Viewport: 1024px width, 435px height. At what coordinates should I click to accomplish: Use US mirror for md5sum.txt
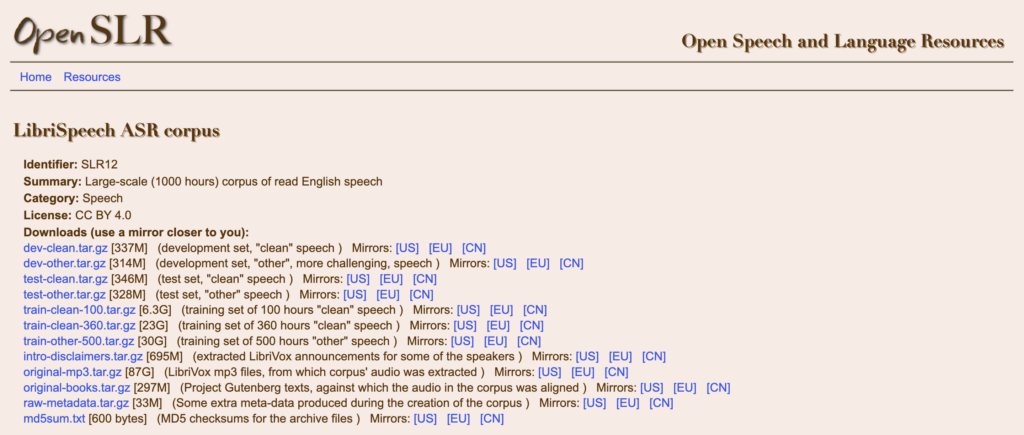(425, 419)
